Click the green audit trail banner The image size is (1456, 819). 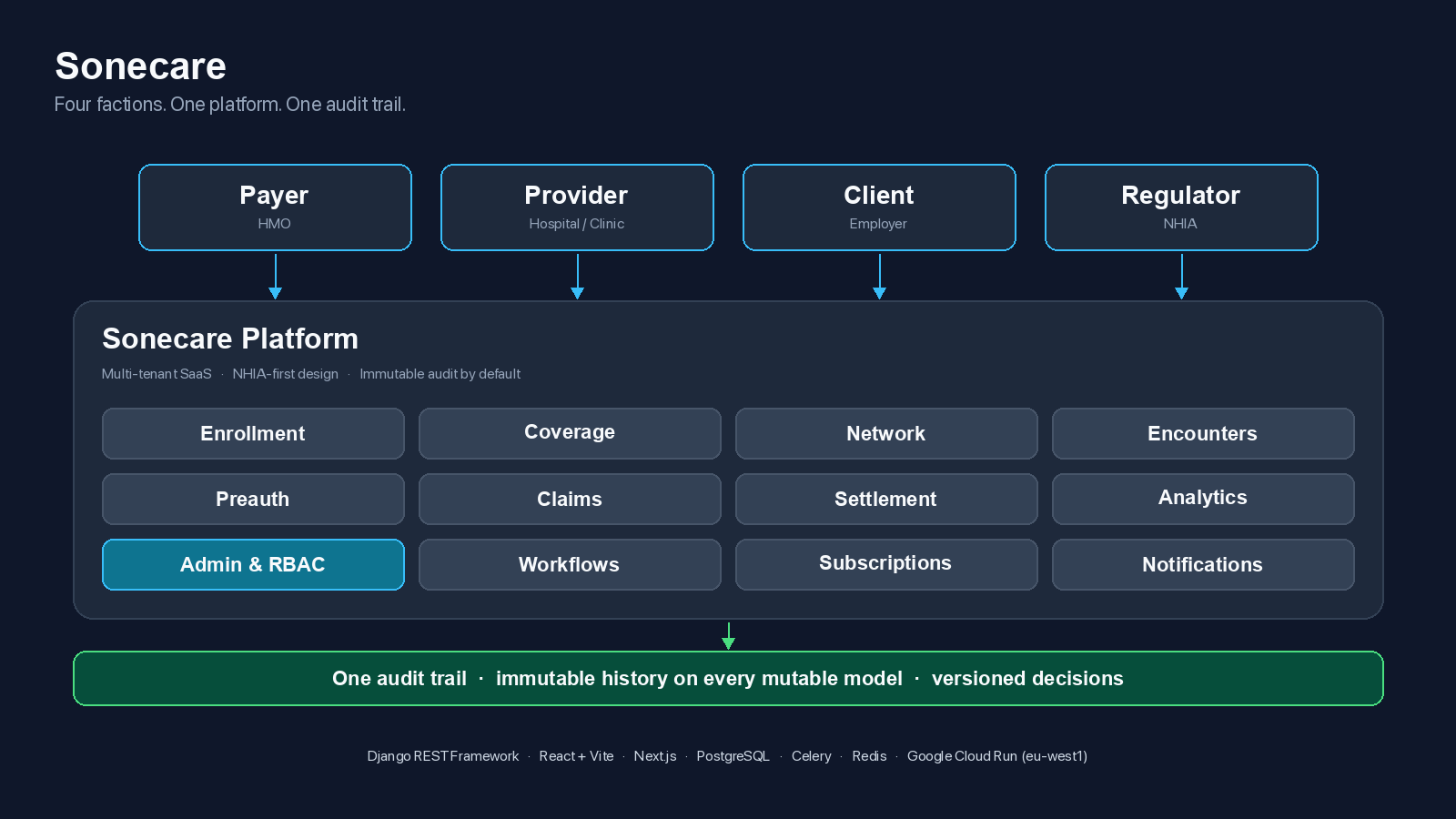[728, 678]
